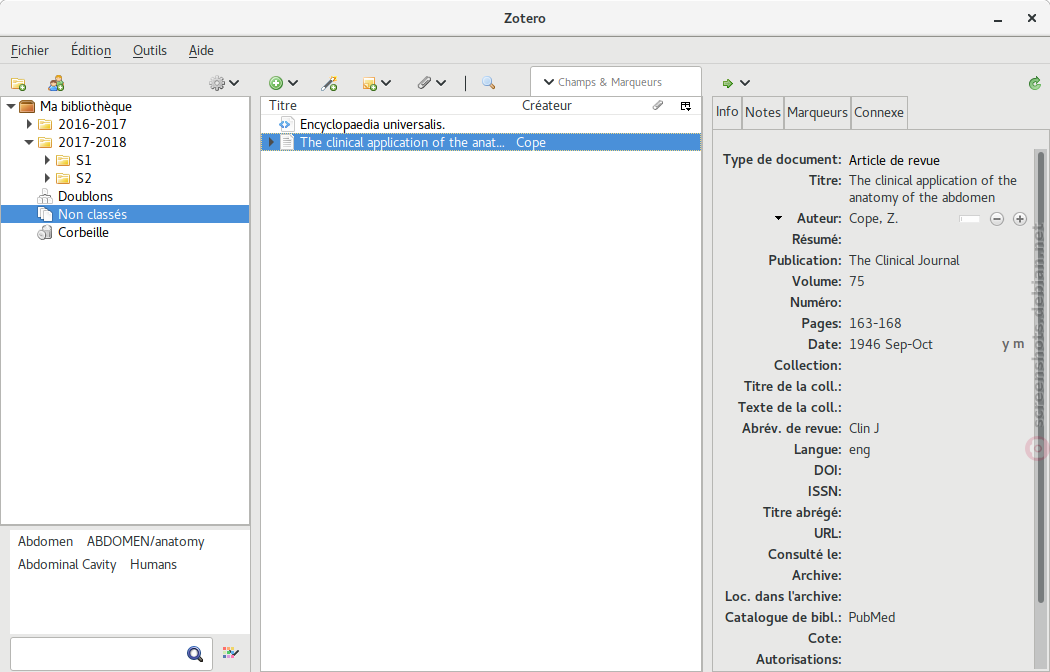Edit the Date value 1946 Sep-Oct
Screen dimensions: 1050x672
click(x=891, y=345)
